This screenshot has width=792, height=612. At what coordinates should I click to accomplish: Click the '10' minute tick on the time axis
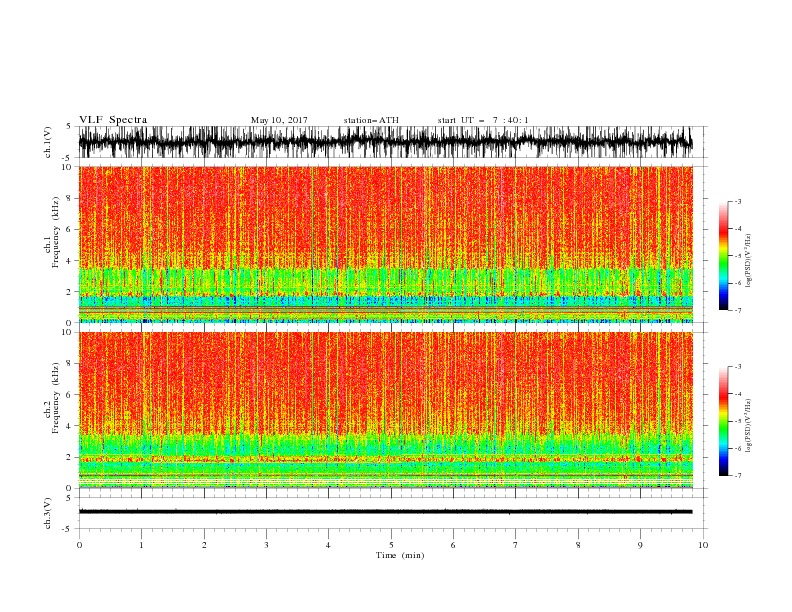[703, 545]
